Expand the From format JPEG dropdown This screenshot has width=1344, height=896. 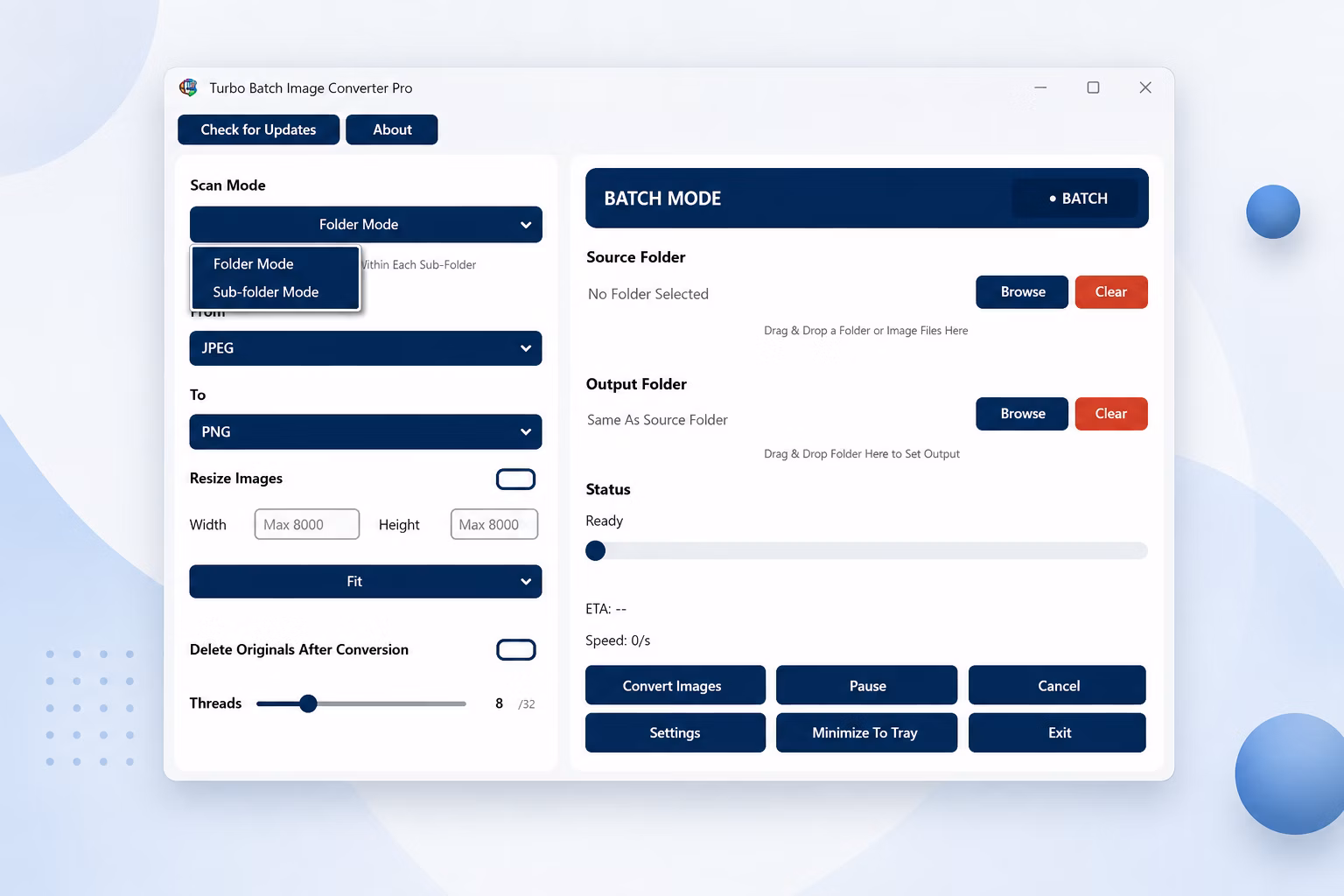click(366, 348)
